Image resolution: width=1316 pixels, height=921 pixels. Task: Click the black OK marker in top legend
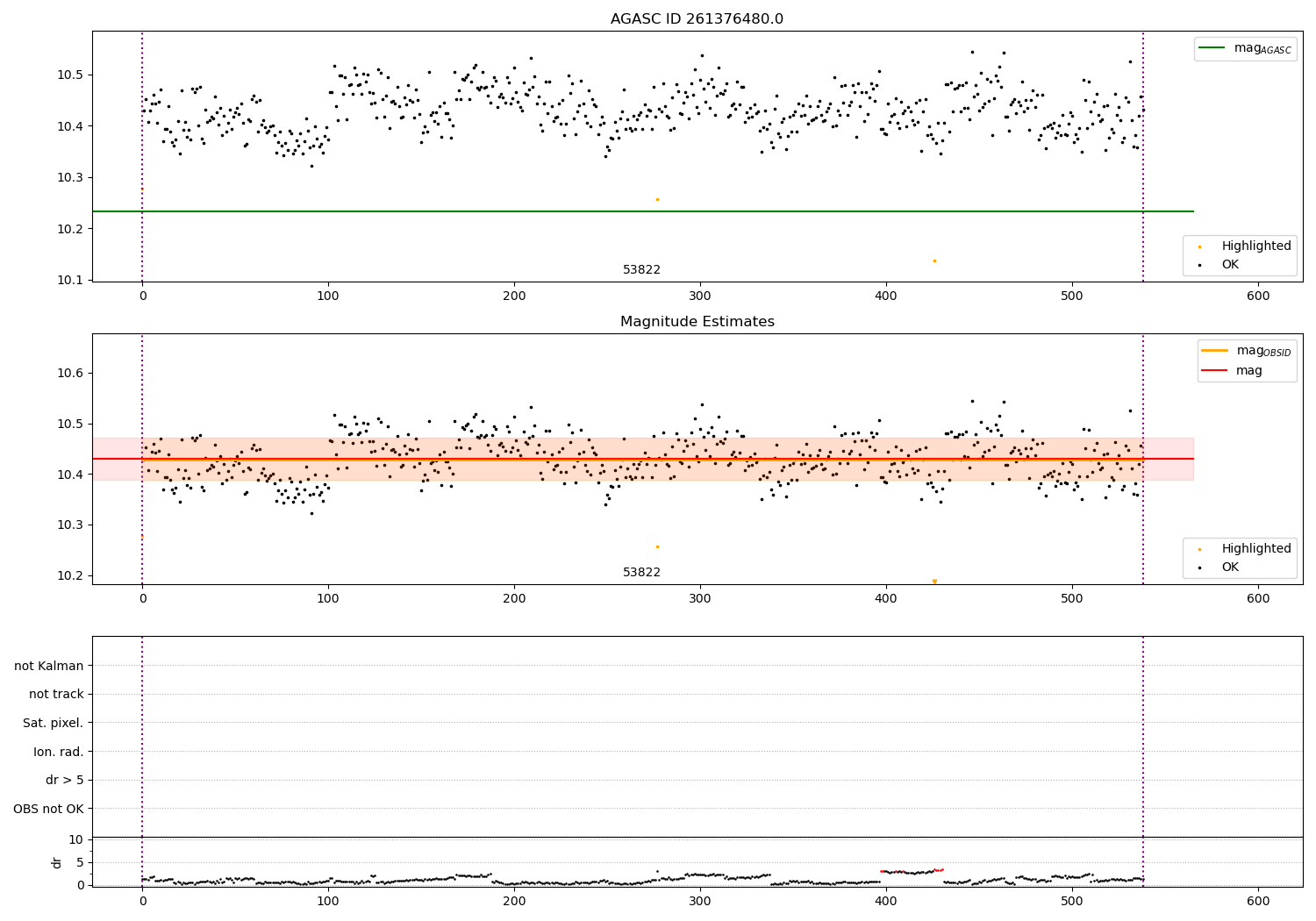(1199, 265)
